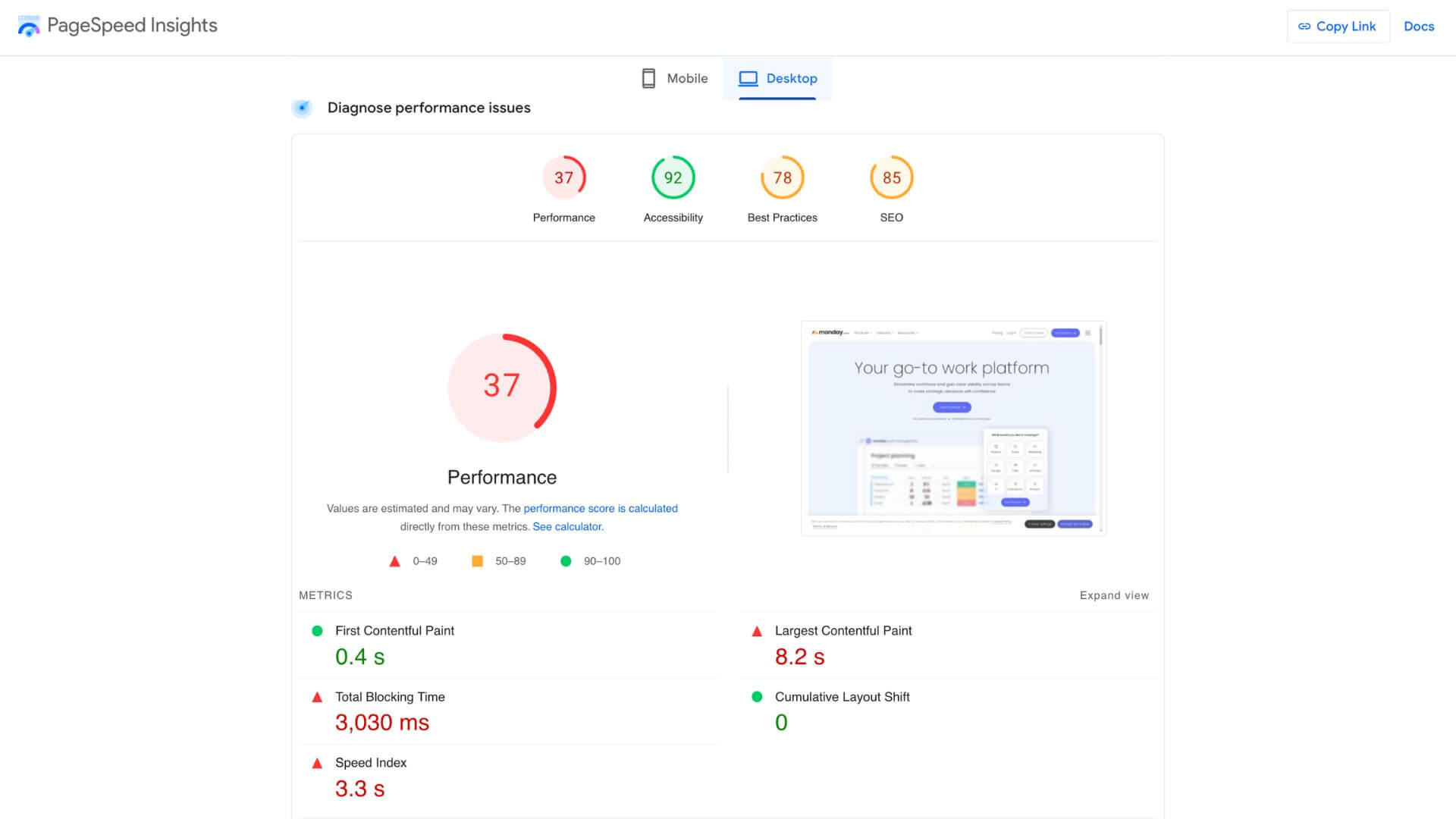Viewport: 1456px width, 819px height.
Task: Click the red triangle beside Total Blocking Time
Action: tap(317, 697)
